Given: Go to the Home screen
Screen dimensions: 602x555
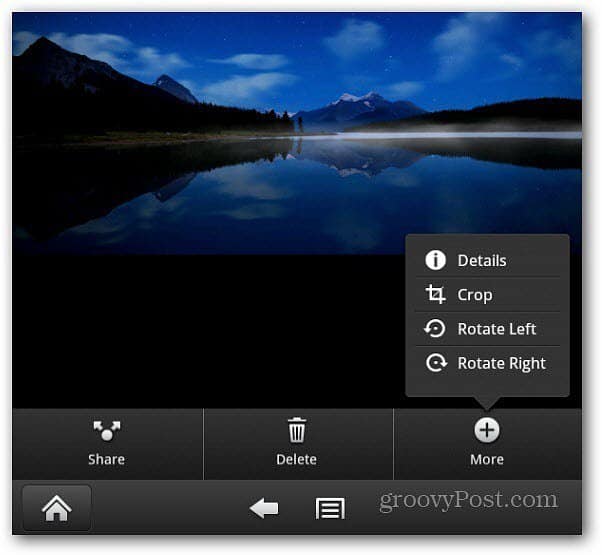Looking at the screenshot, I should click(57, 508).
